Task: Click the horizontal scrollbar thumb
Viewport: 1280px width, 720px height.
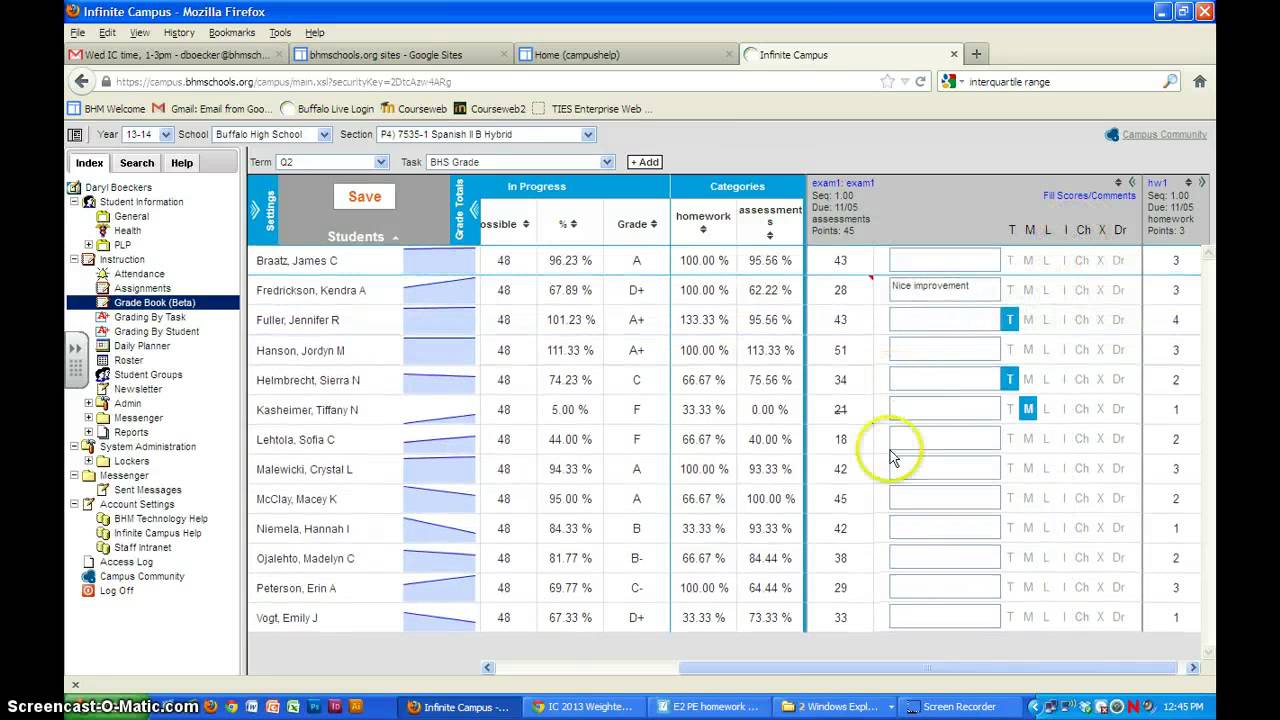Action: [x=927, y=668]
